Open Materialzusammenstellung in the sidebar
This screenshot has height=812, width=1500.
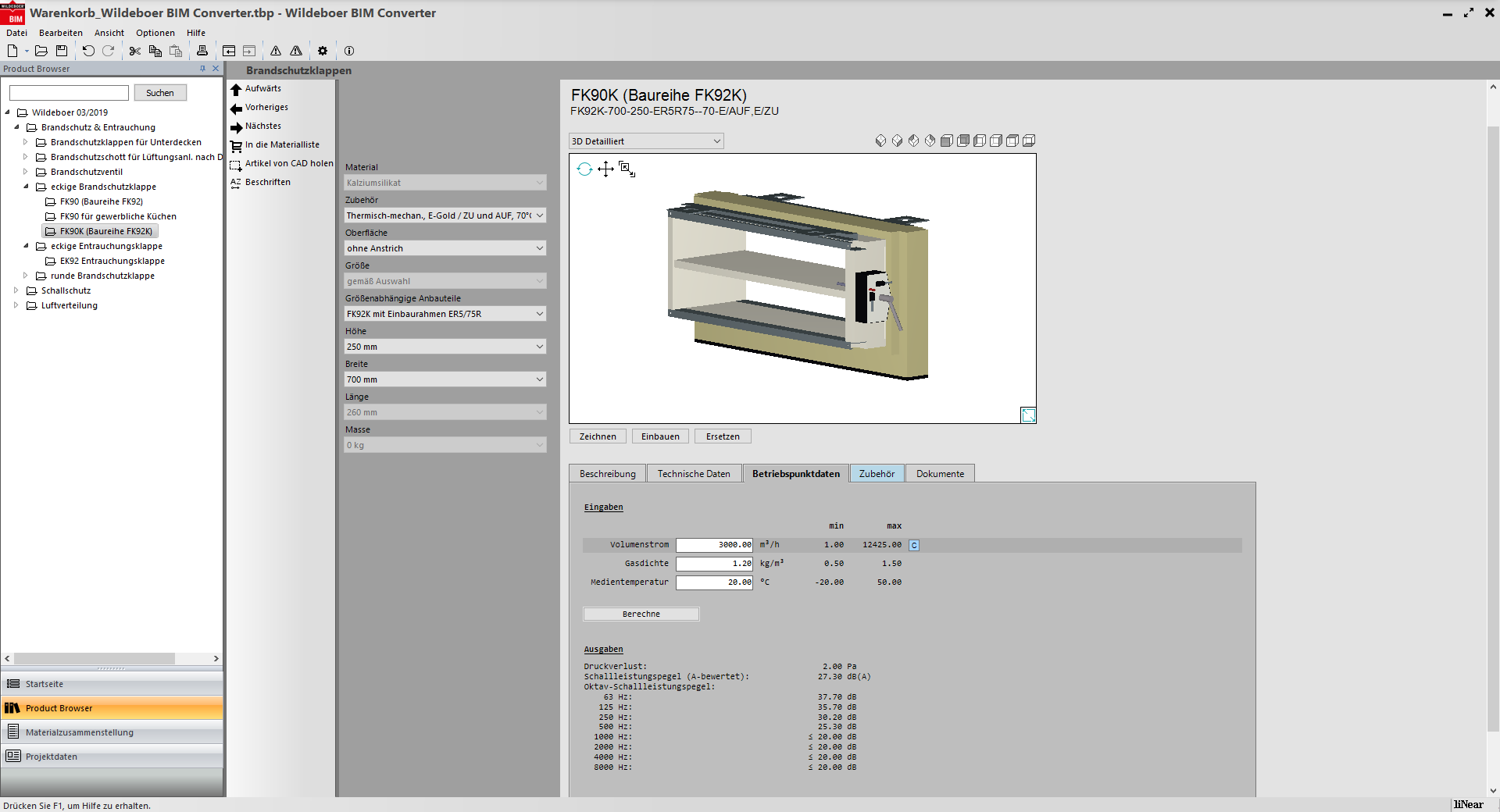[x=112, y=732]
